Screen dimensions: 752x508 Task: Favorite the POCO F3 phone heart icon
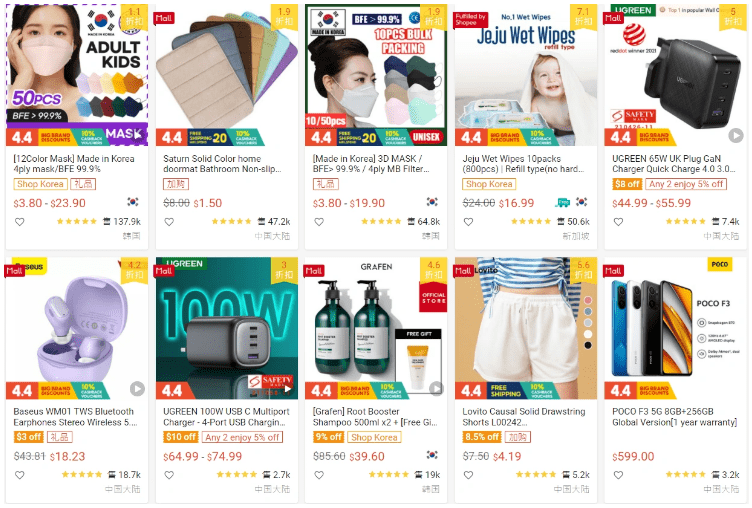tap(618, 475)
